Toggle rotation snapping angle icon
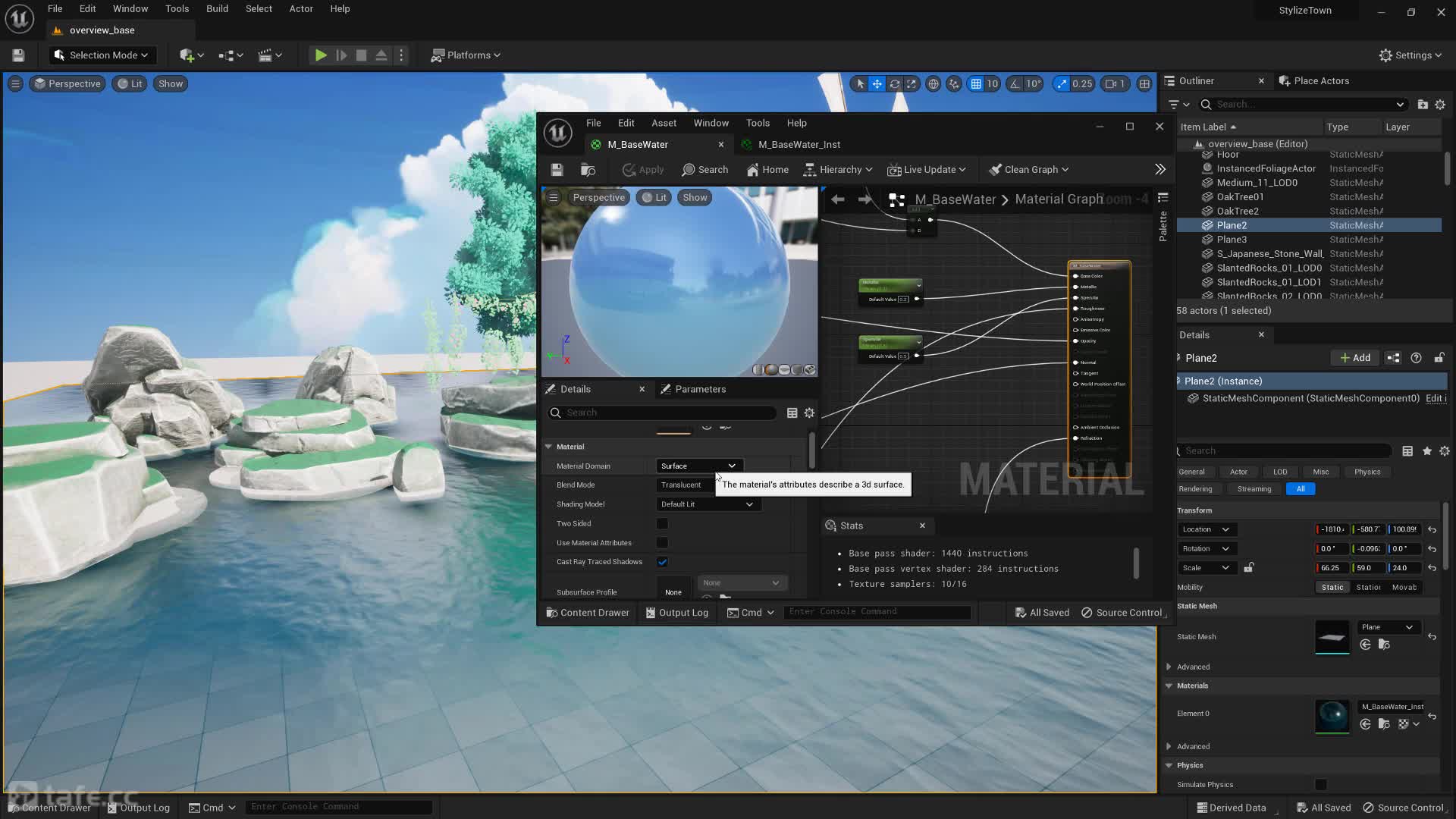The image size is (1456, 819). tap(1015, 84)
